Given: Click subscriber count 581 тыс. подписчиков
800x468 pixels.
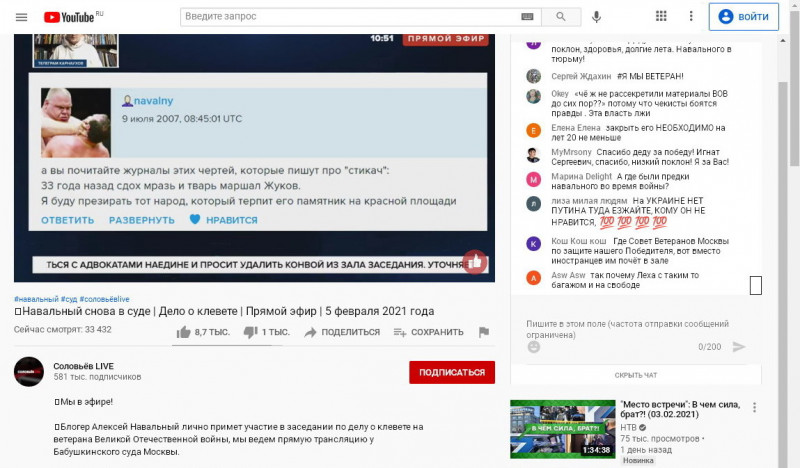Looking at the screenshot, I should click(97, 377).
